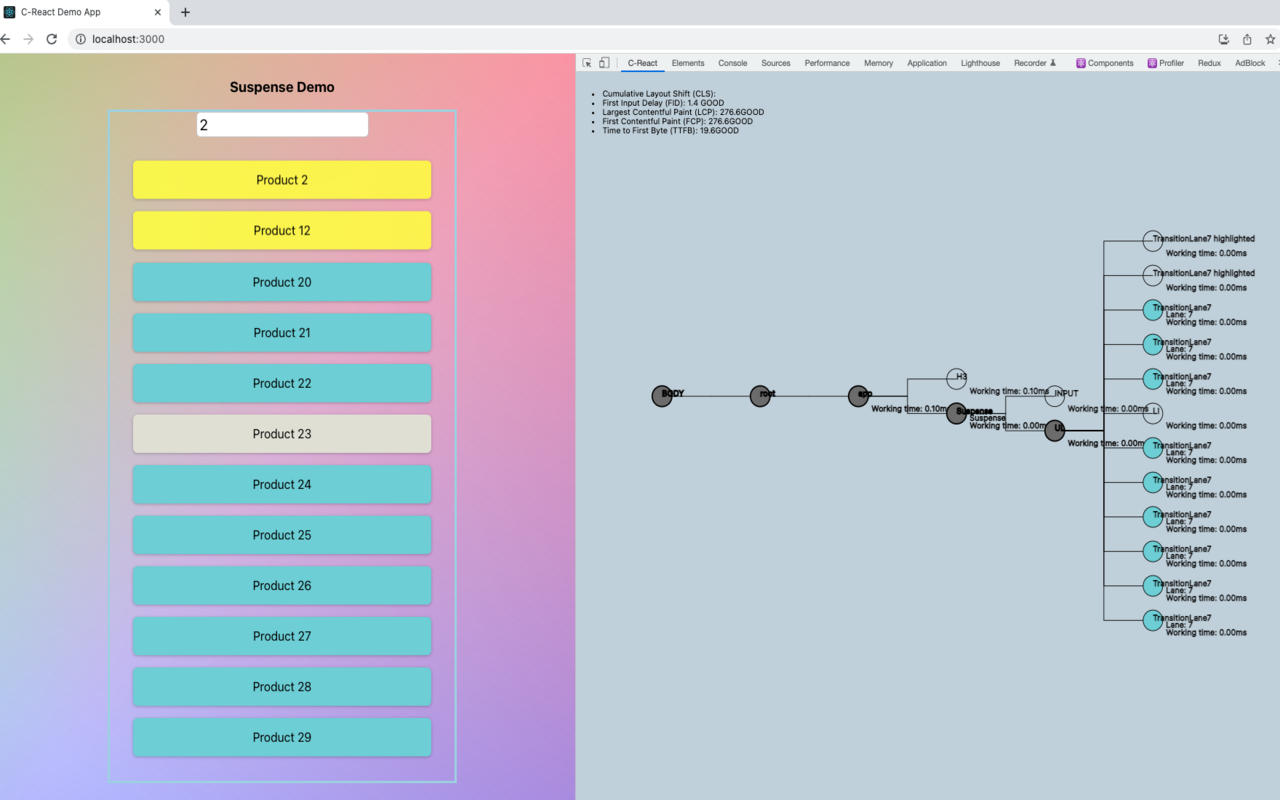Click the Product 26 item

coord(282,586)
